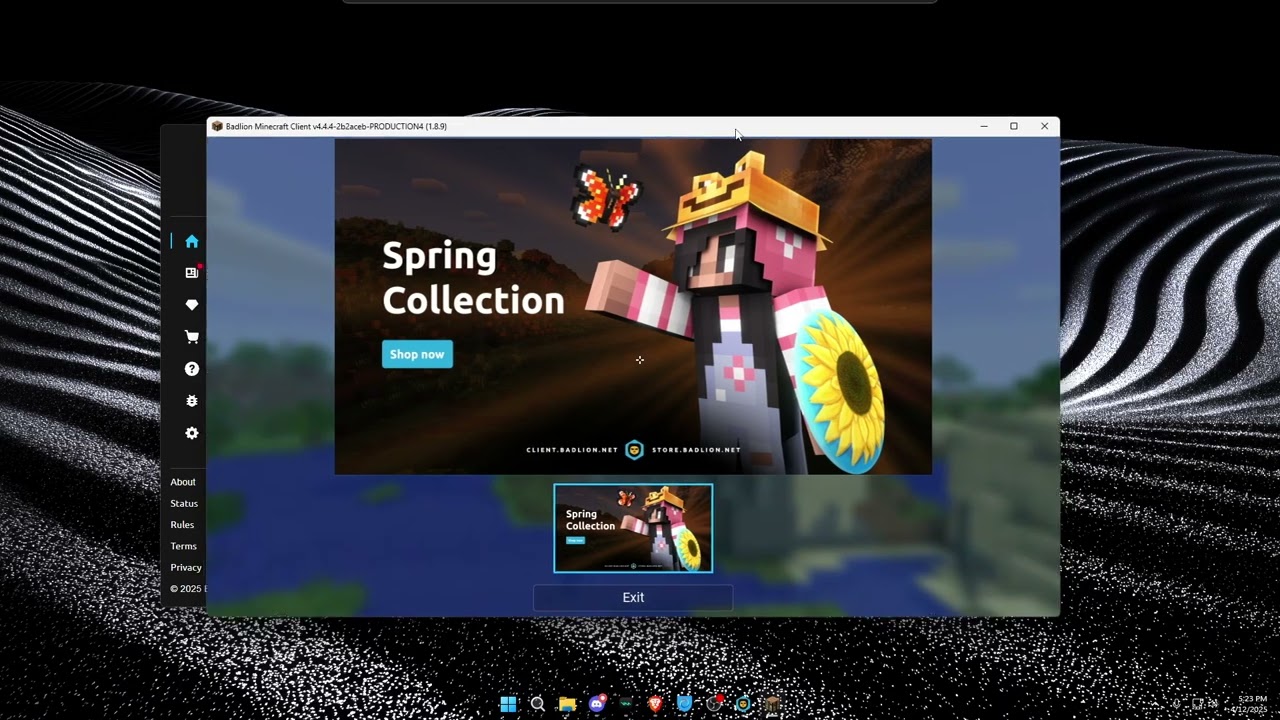The height and width of the screenshot is (720, 1280).
Task: Minimize the Badlion Minecraft Client window
Action: click(x=984, y=126)
